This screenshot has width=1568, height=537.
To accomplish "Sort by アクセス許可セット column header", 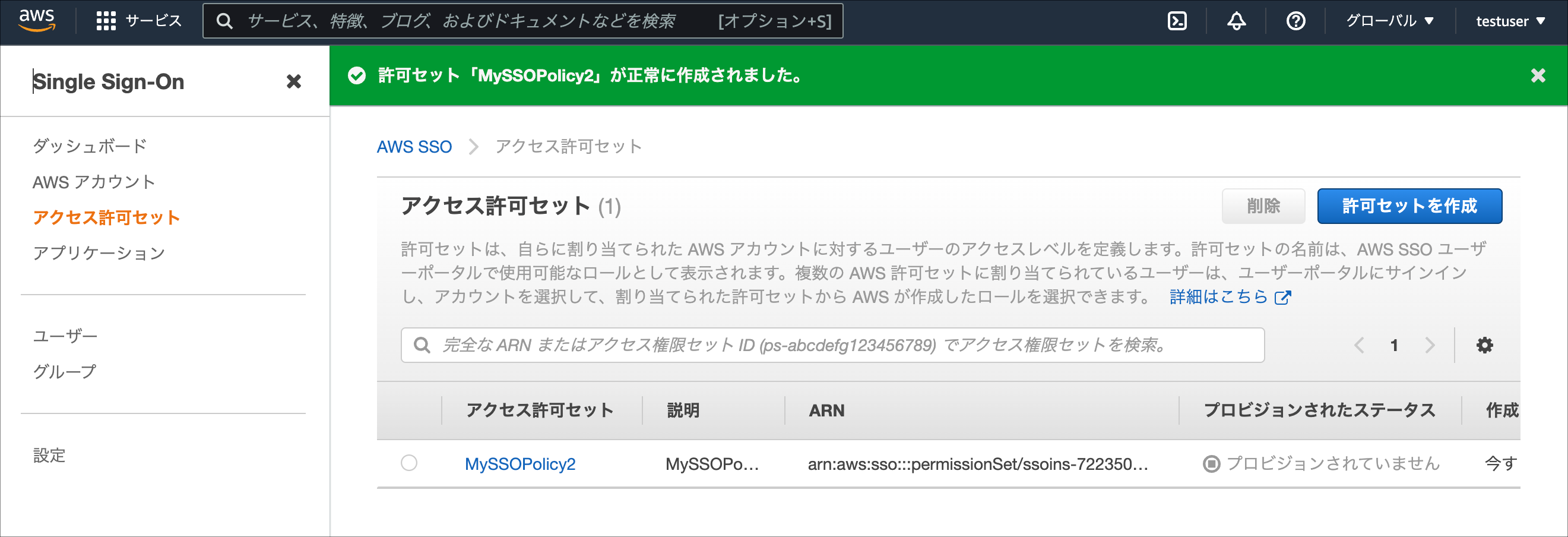I will (x=539, y=410).
